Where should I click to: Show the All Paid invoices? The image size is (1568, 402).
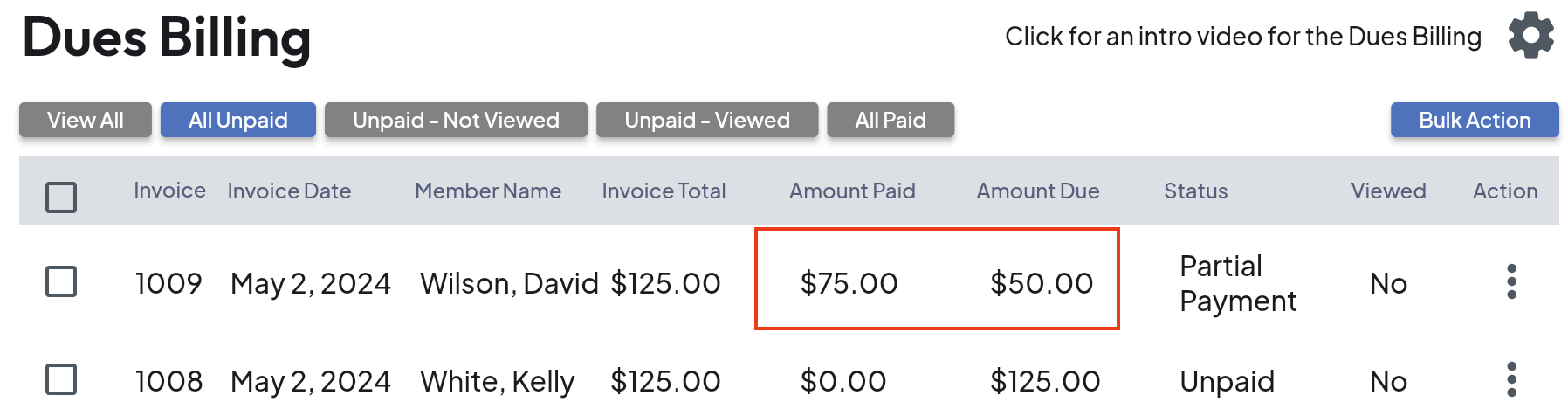click(890, 121)
